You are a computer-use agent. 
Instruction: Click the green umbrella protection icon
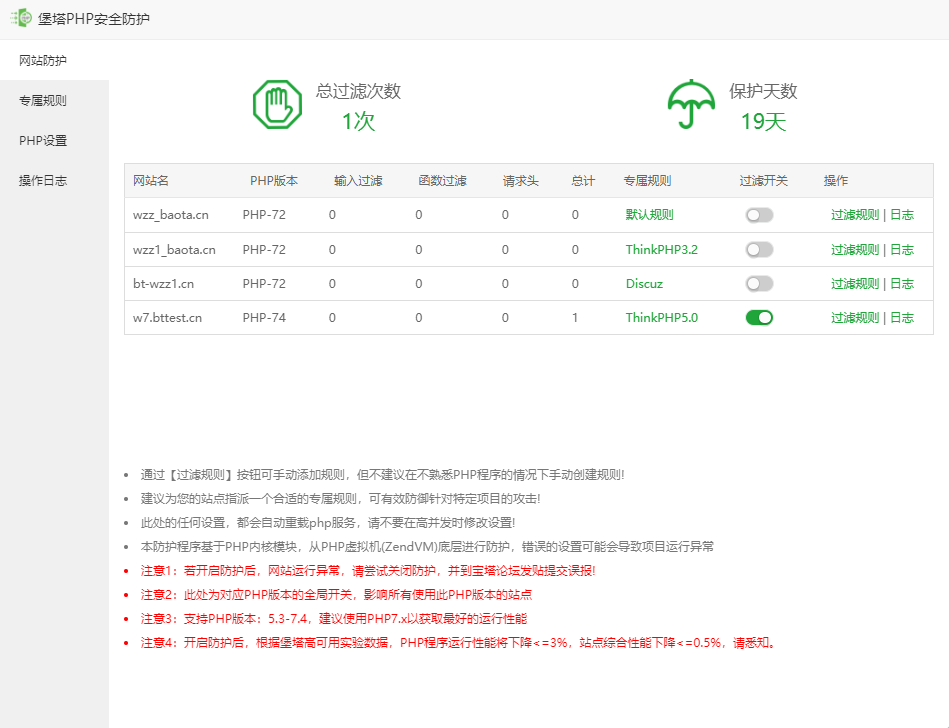point(691,104)
